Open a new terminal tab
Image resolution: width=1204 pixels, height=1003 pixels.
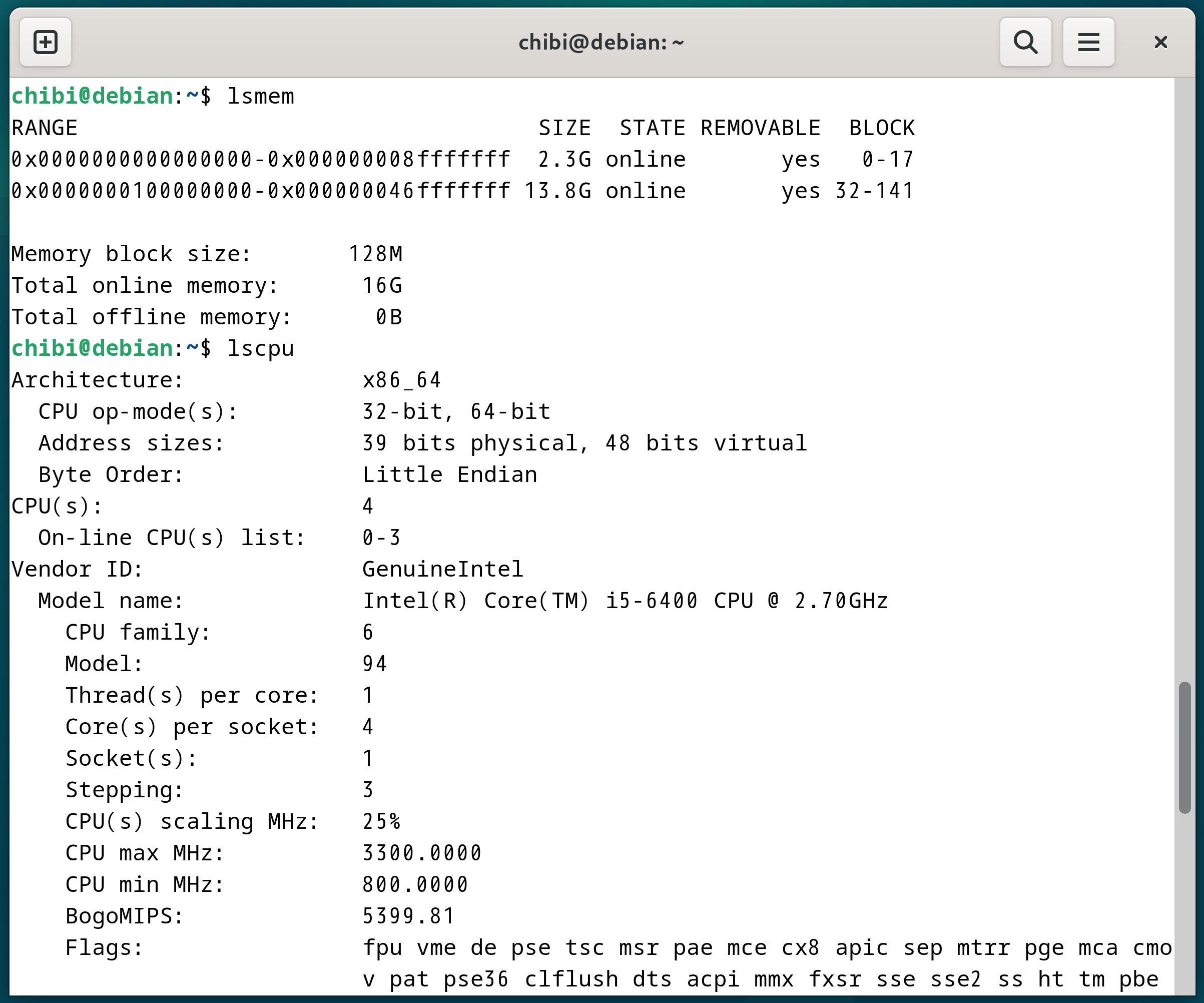(46, 42)
